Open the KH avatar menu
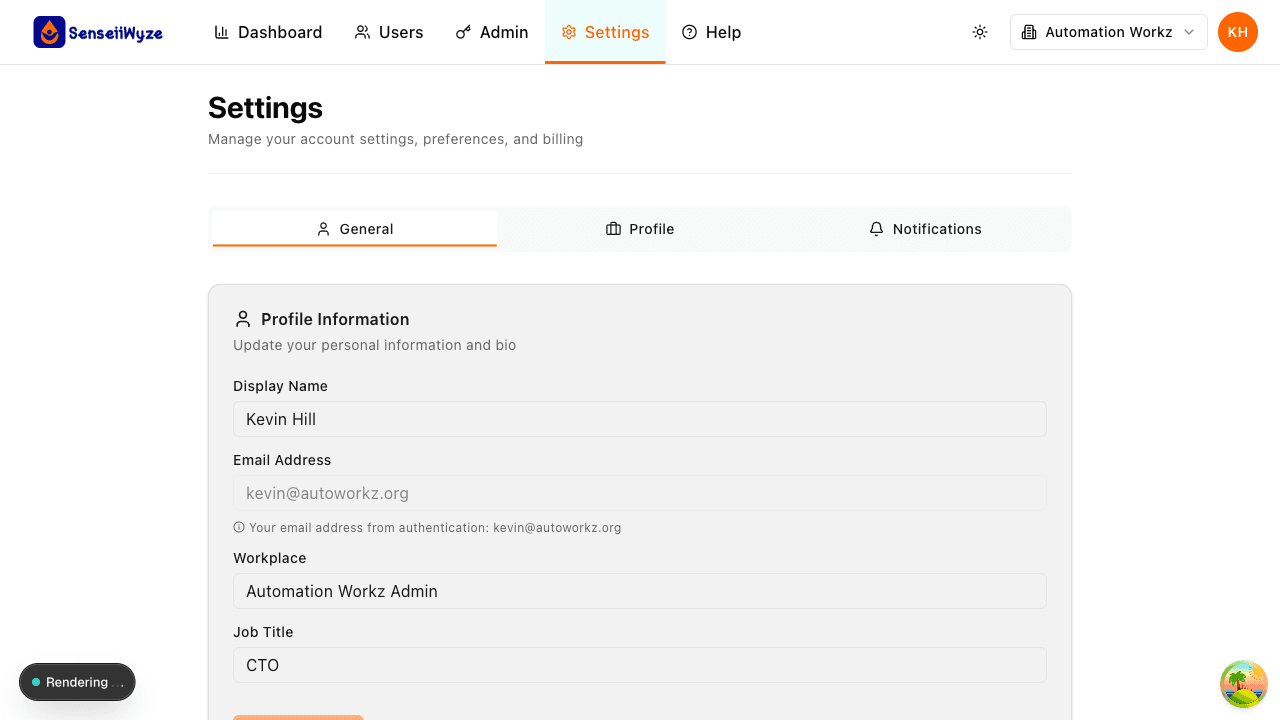1280x720 pixels. [1237, 31]
